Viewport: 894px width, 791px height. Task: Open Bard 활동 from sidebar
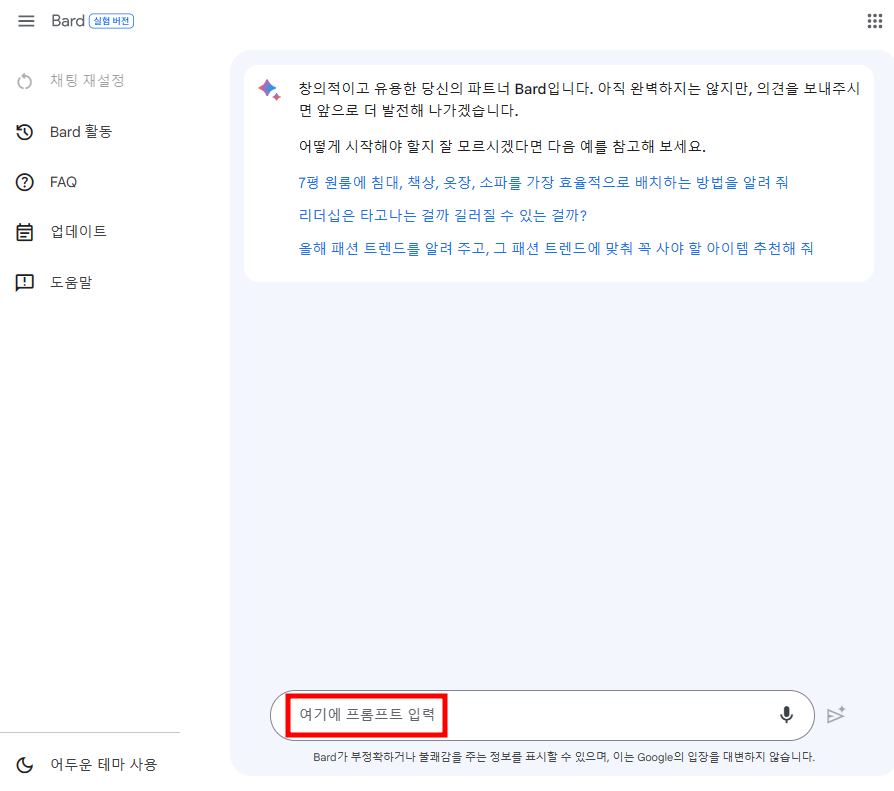coord(81,132)
